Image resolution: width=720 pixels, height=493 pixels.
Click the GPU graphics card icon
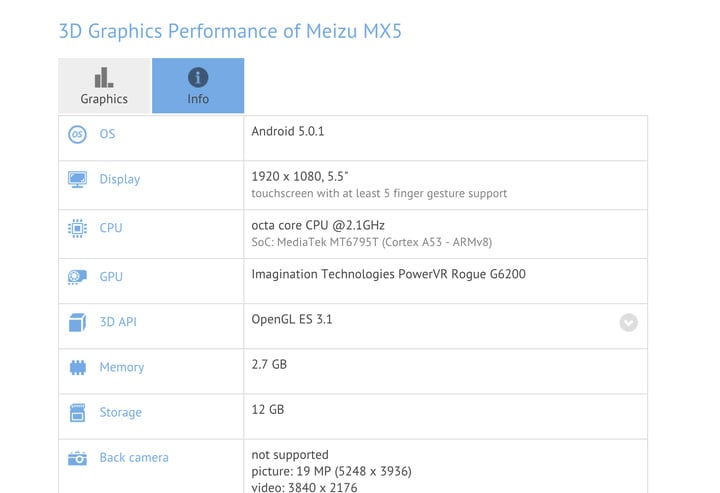tap(77, 277)
